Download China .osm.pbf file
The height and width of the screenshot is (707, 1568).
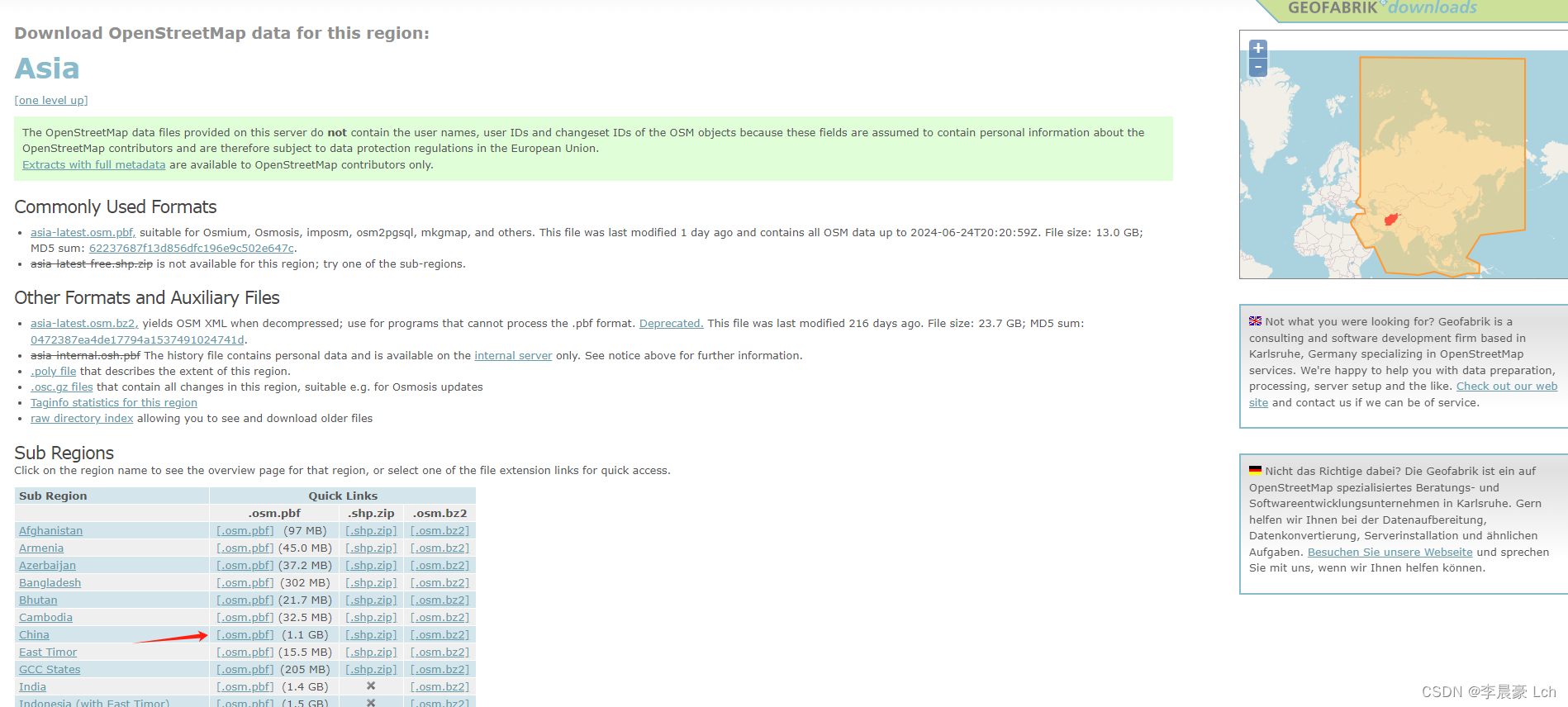(x=245, y=634)
